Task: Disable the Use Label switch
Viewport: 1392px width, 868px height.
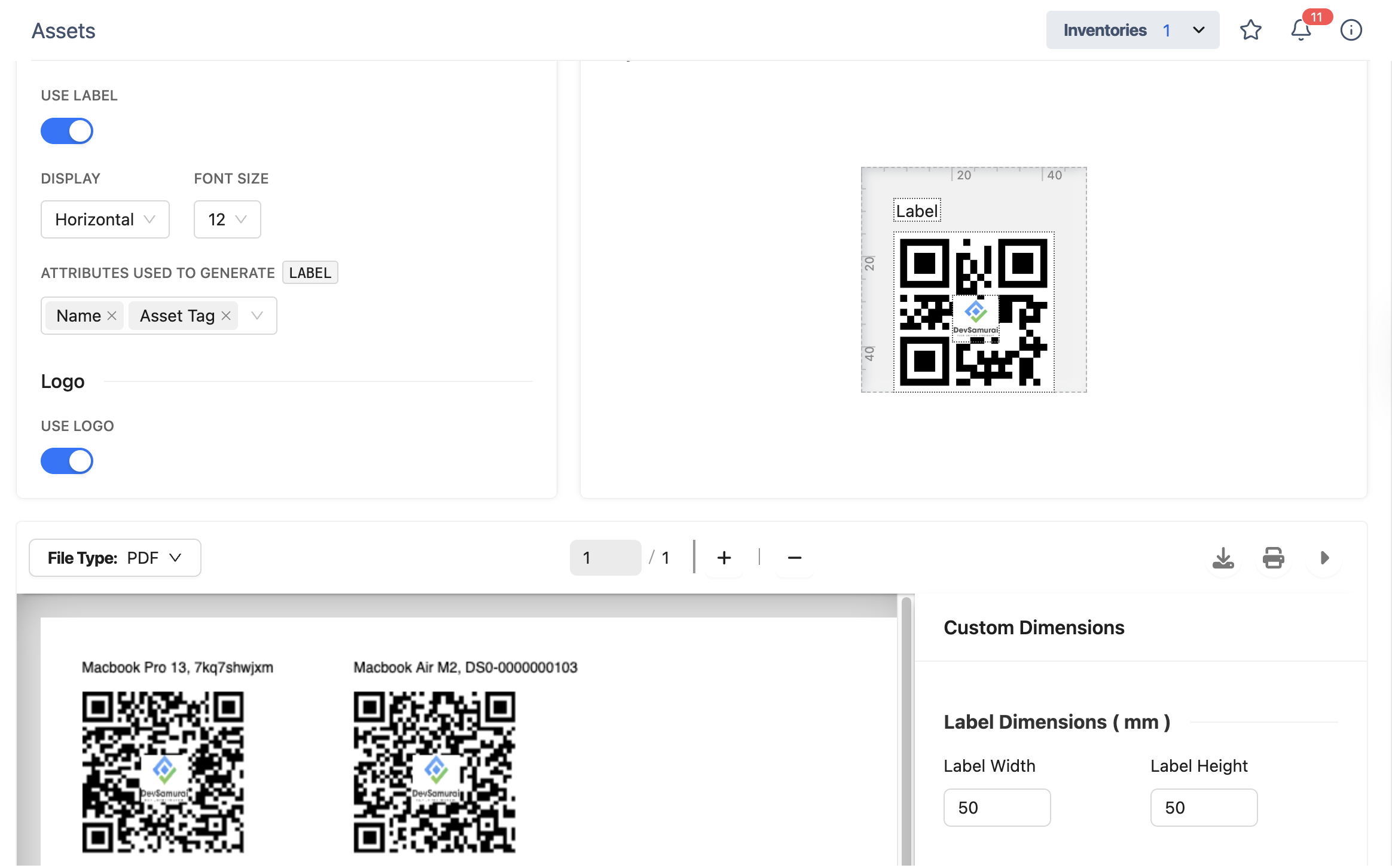Action: pyautogui.click(x=67, y=131)
